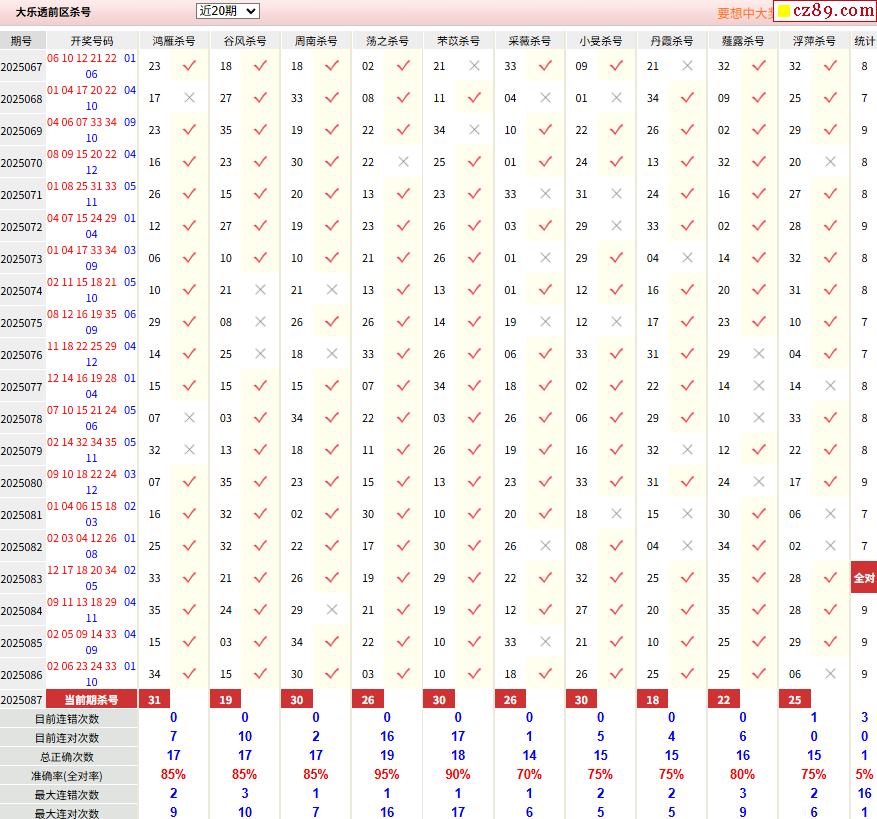Click current kill number 18 under 丹霞杀号

[653, 700]
